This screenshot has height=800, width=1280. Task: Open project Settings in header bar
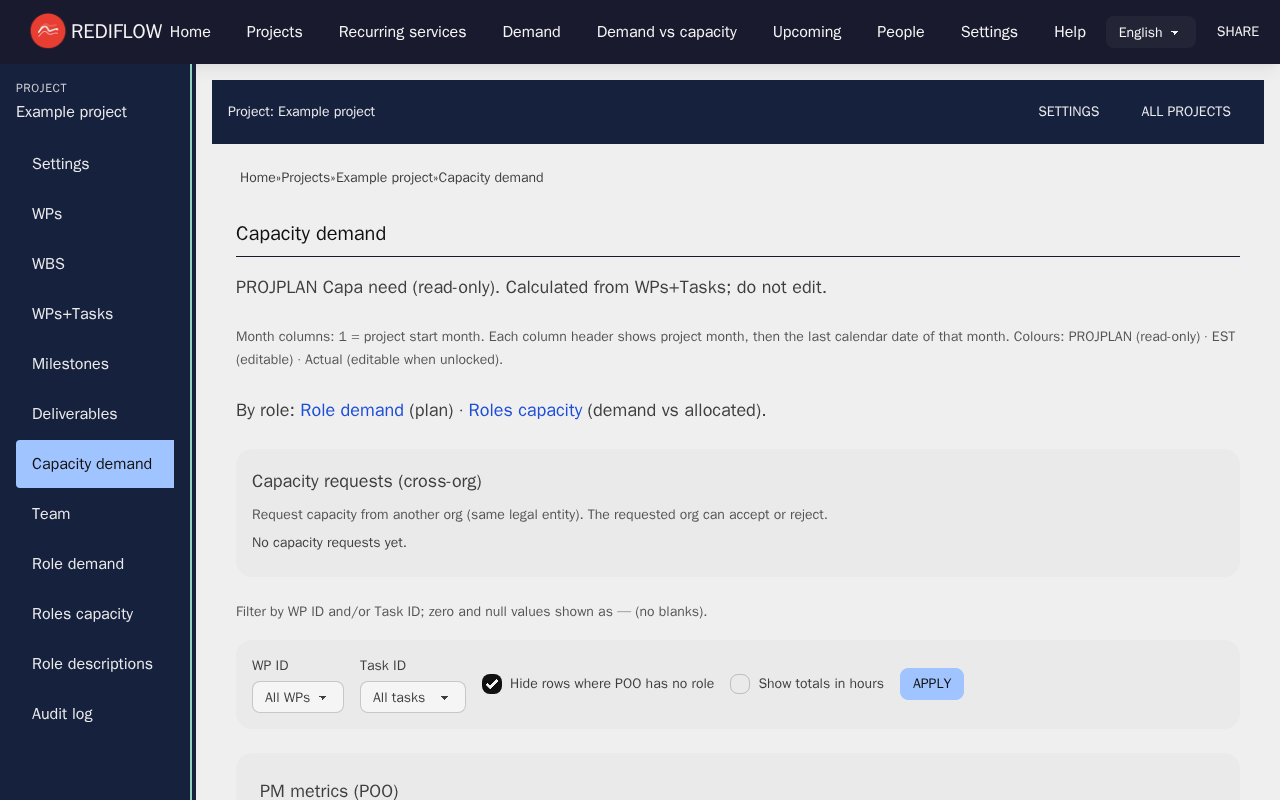click(1068, 112)
